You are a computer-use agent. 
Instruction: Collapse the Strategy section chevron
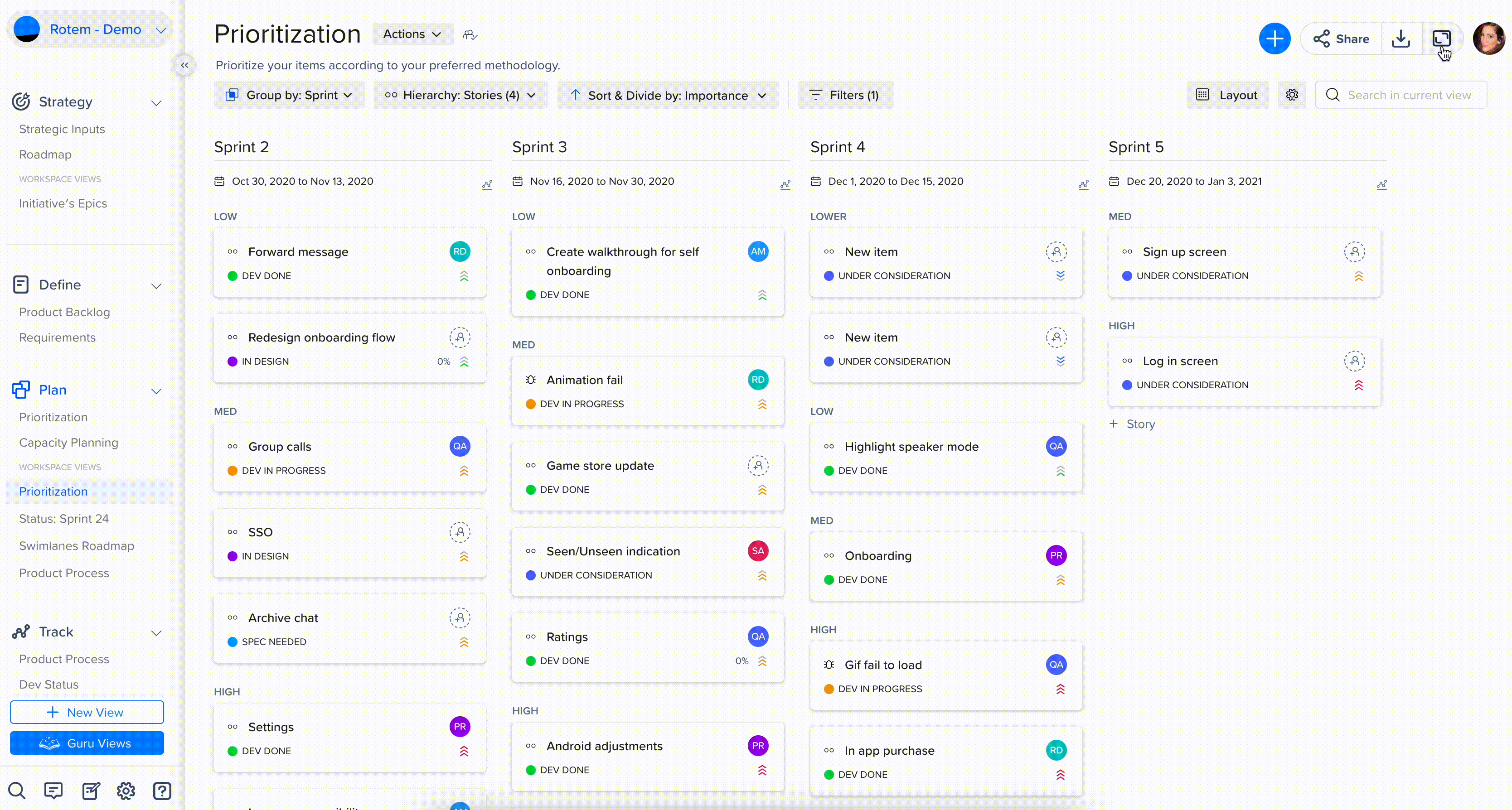(x=156, y=103)
